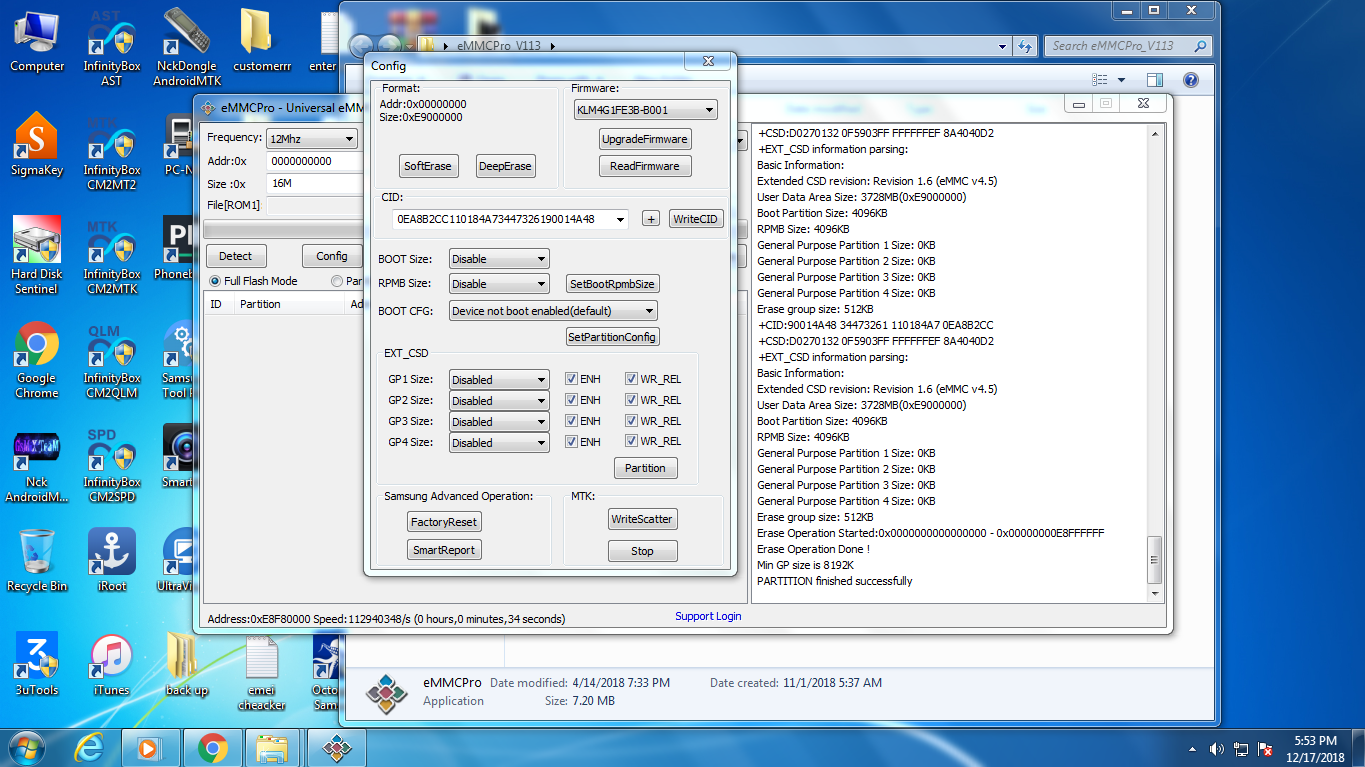Toggle GP3 Size ENH checkbox

(x=572, y=421)
